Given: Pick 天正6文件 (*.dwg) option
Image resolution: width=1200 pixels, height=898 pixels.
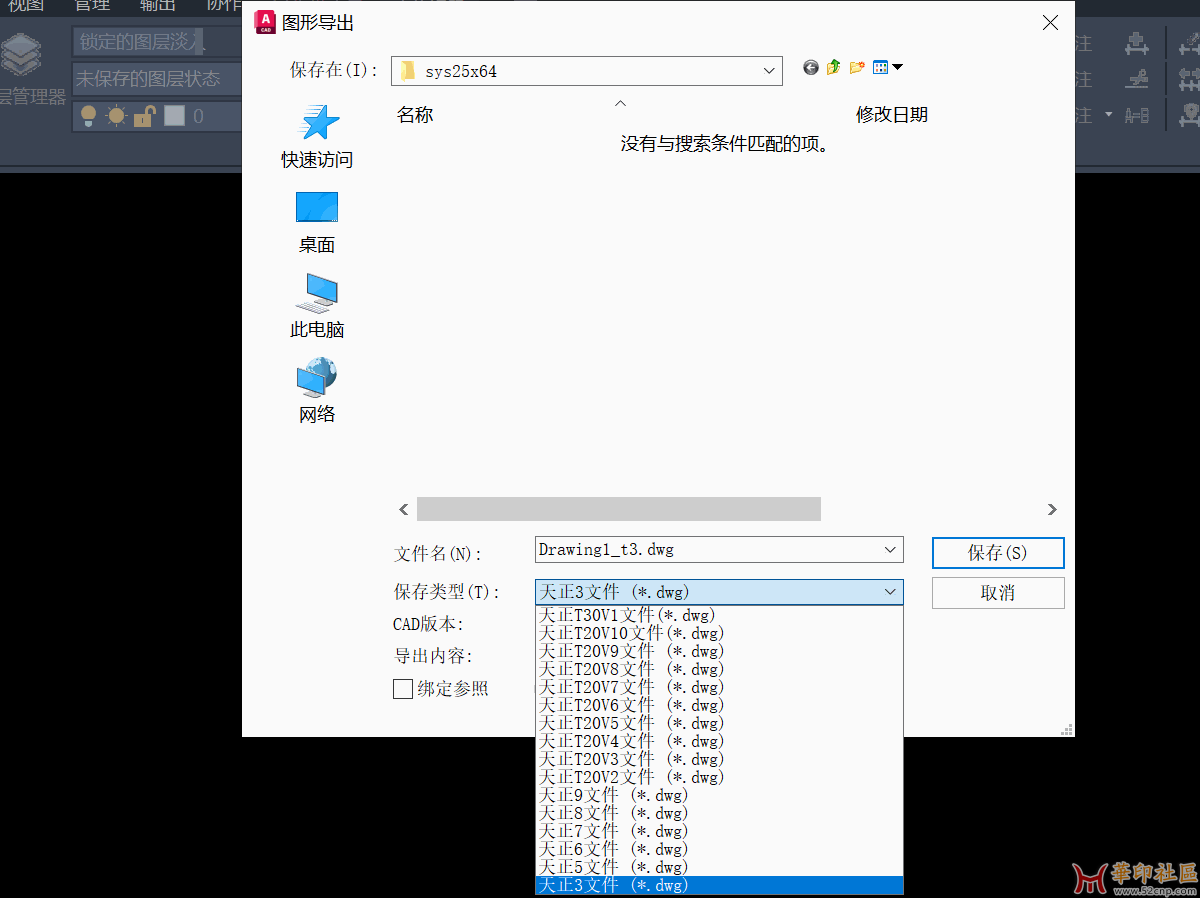Looking at the screenshot, I should click(719, 849).
